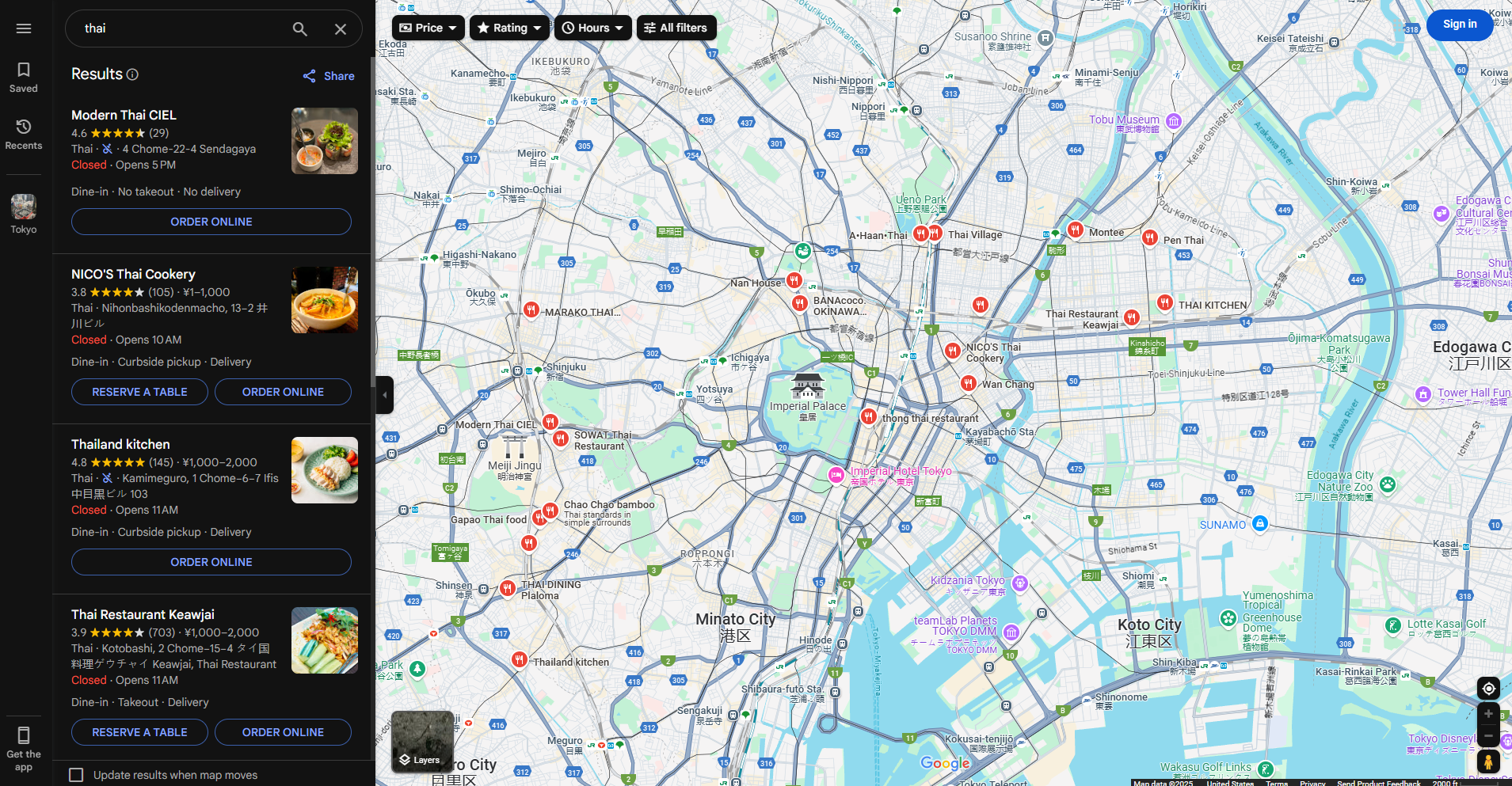Expand the Rating filter dropdown
The height and width of the screenshot is (786, 1512).
coord(509,28)
